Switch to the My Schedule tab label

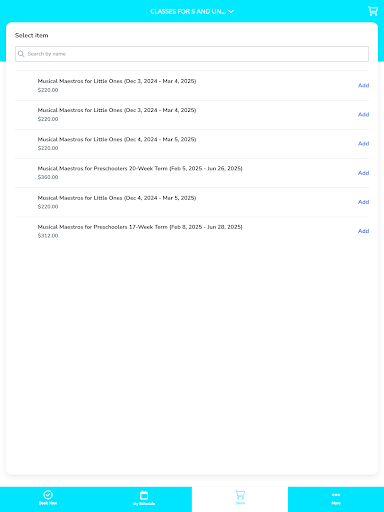[x=144, y=504]
